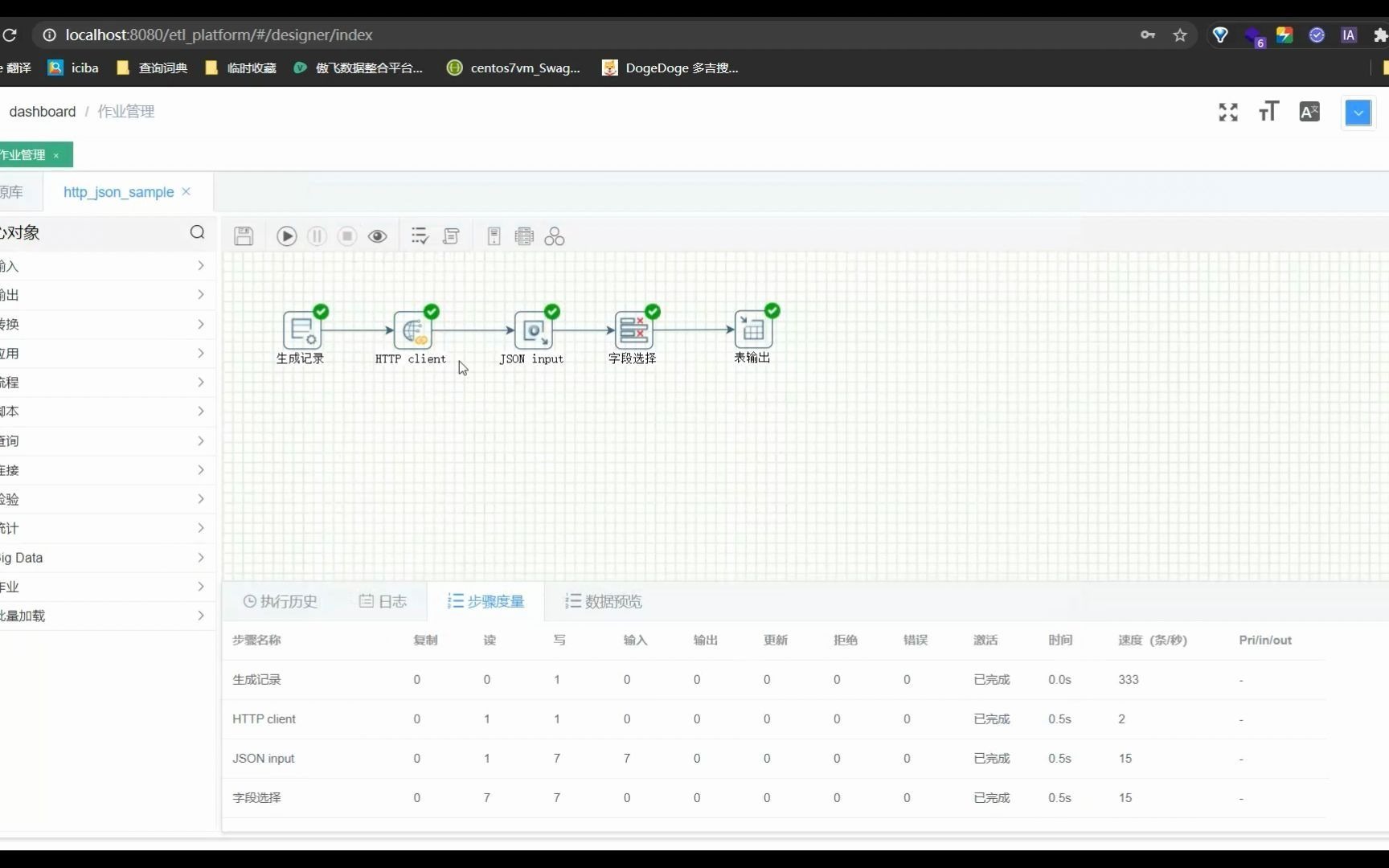Search core objects with magnifier icon
This screenshot has height=868, width=1389.
point(198,232)
